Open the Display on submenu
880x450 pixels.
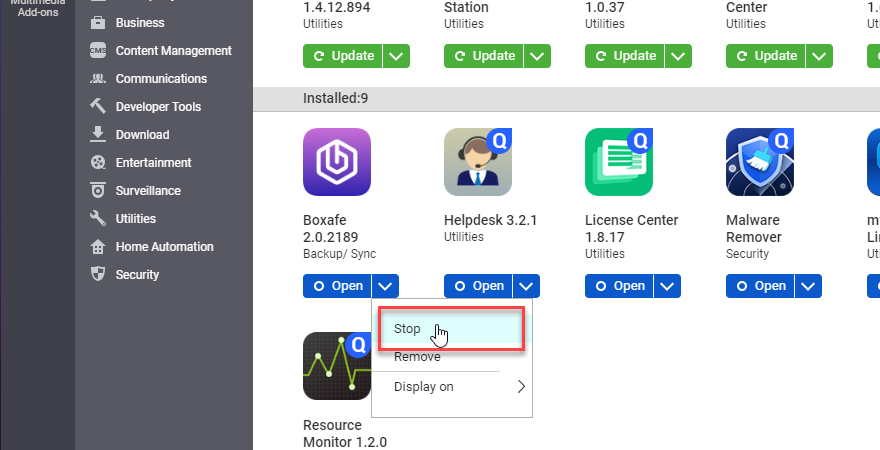pos(452,387)
